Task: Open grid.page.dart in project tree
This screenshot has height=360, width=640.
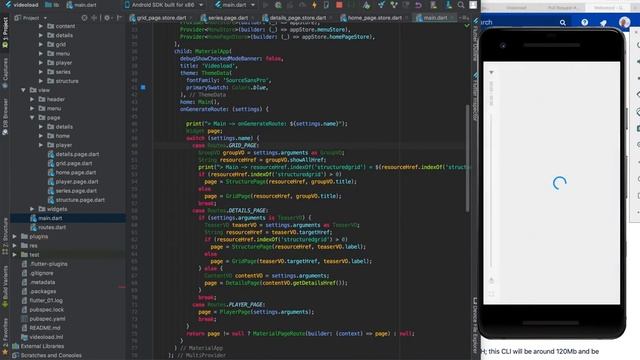Action: tap(70, 163)
